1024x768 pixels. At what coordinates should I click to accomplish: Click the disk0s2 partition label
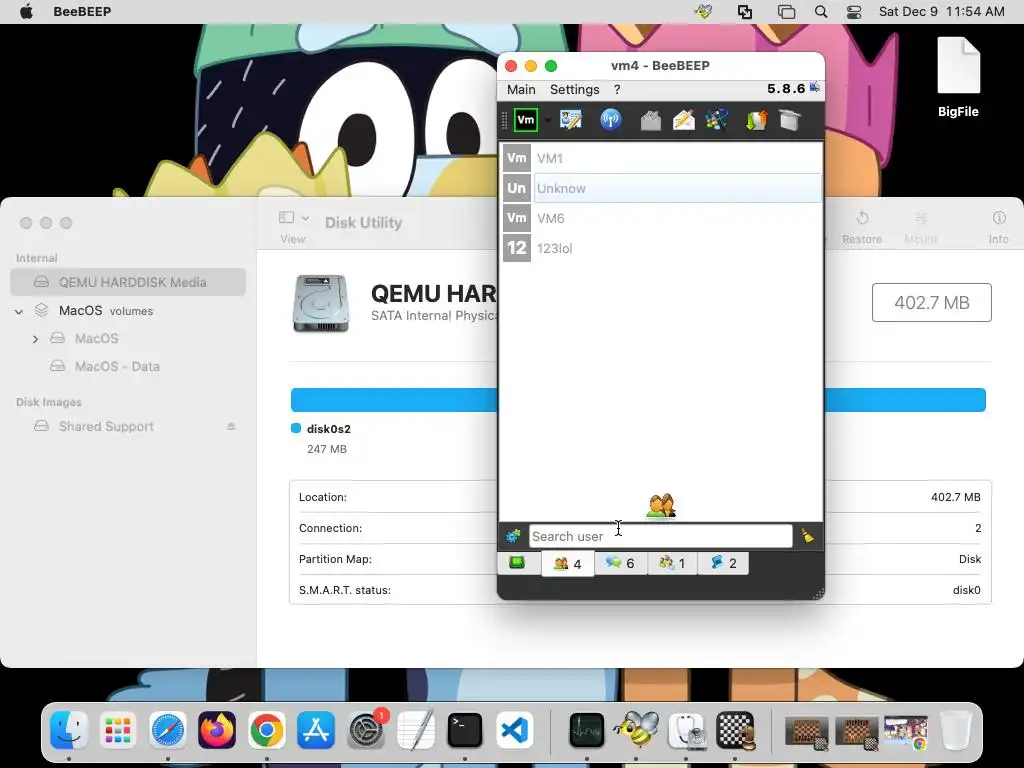click(328, 429)
